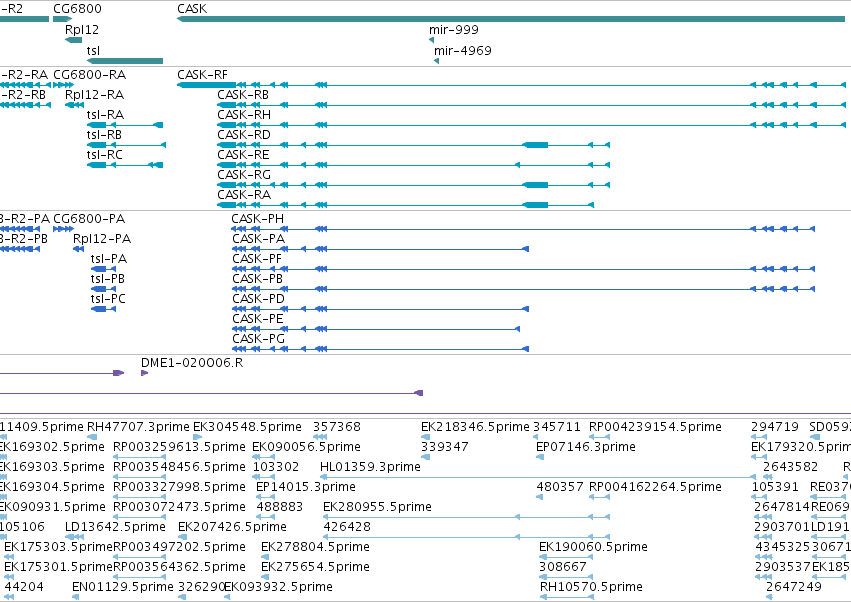
Task: Select protein CASK-PE
Action: tap(376, 329)
